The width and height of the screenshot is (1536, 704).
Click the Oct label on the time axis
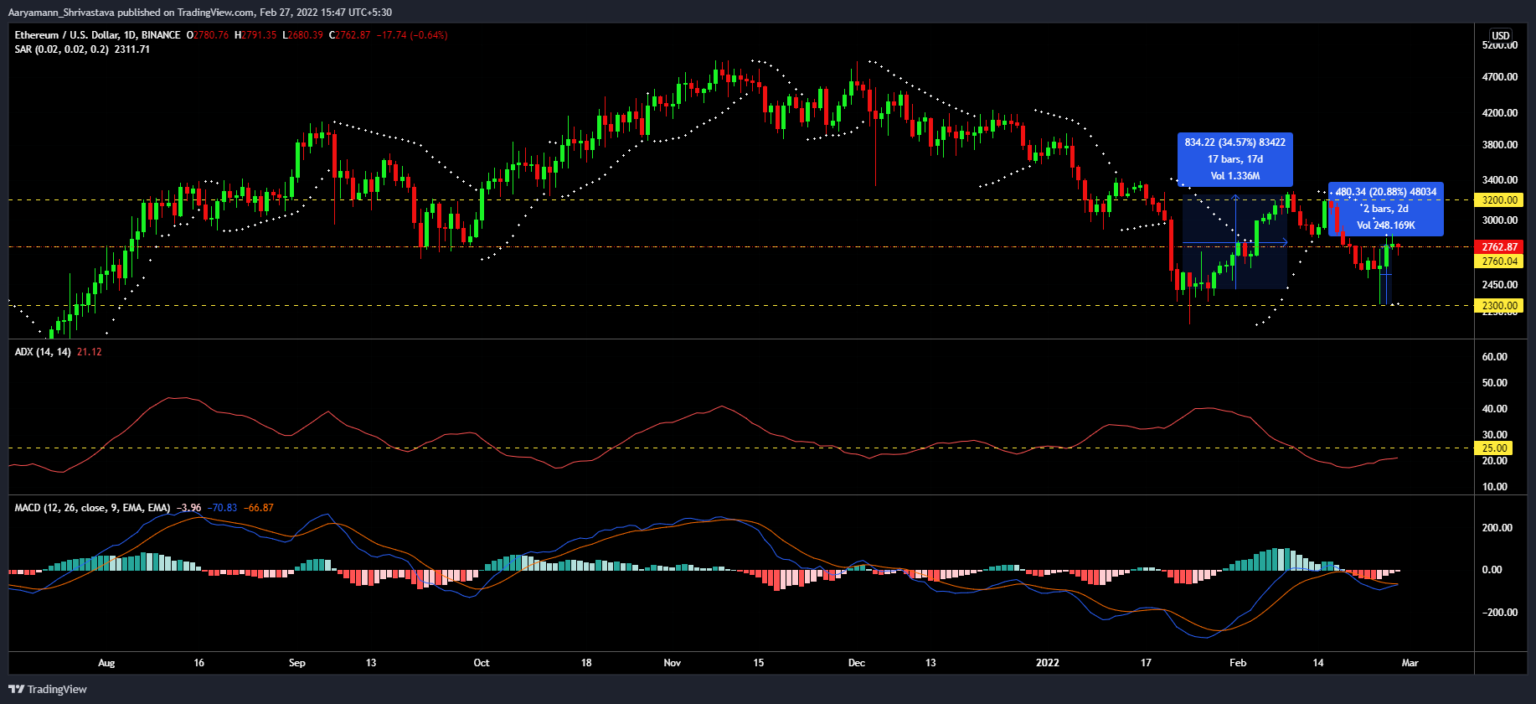[x=481, y=663]
